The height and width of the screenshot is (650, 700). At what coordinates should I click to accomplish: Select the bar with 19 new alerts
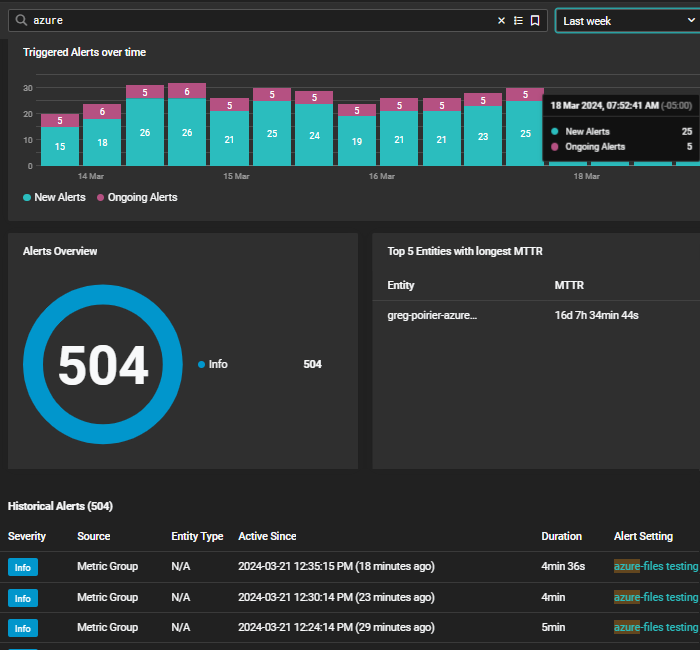357,141
